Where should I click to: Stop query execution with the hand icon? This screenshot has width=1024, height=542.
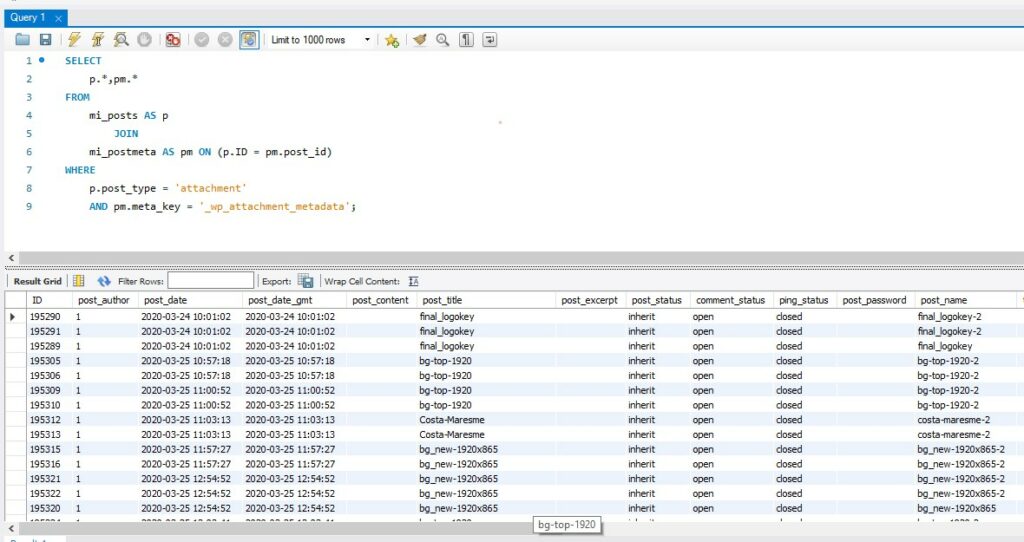click(x=144, y=40)
